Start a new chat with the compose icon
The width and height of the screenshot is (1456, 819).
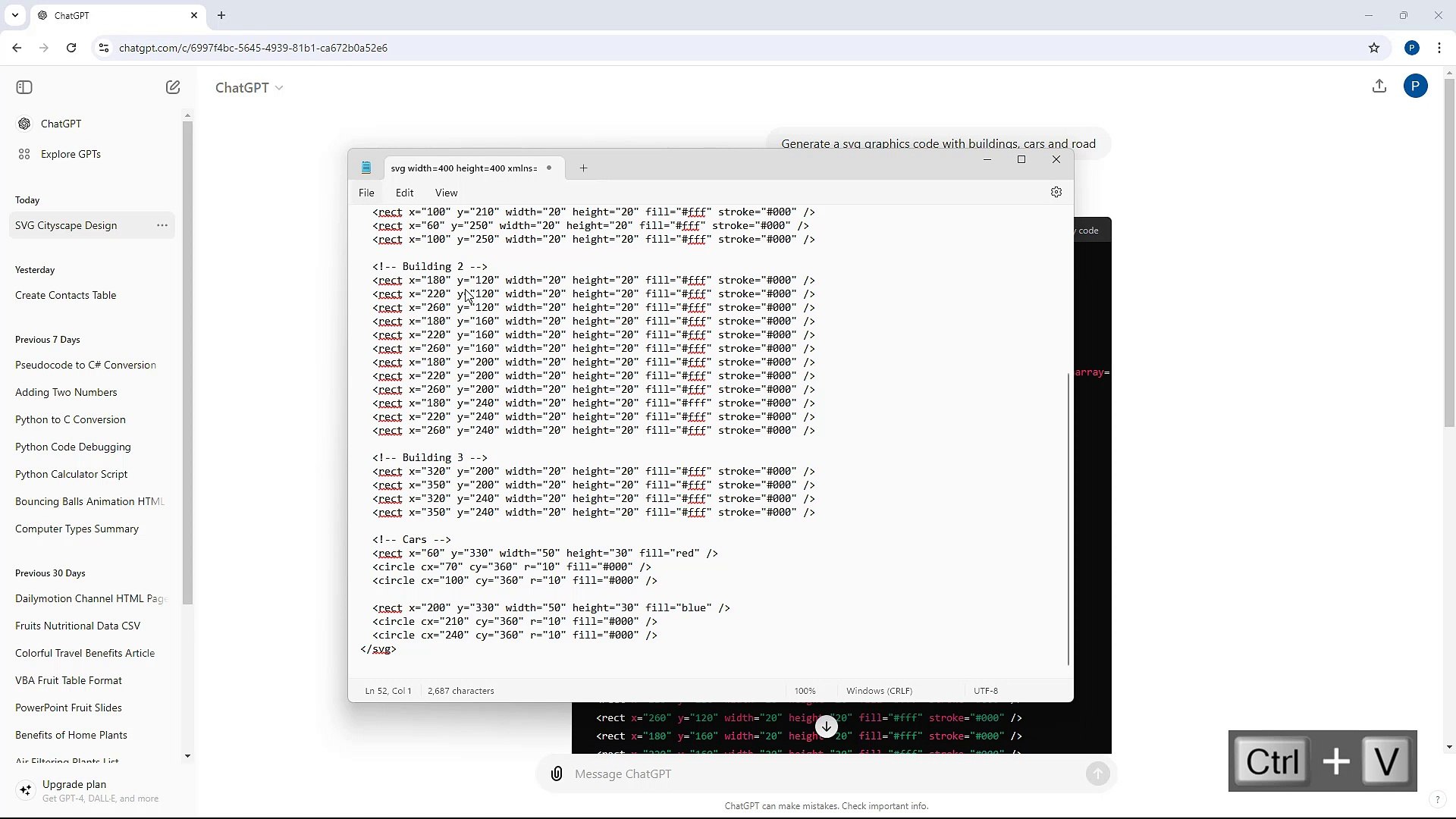click(173, 86)
